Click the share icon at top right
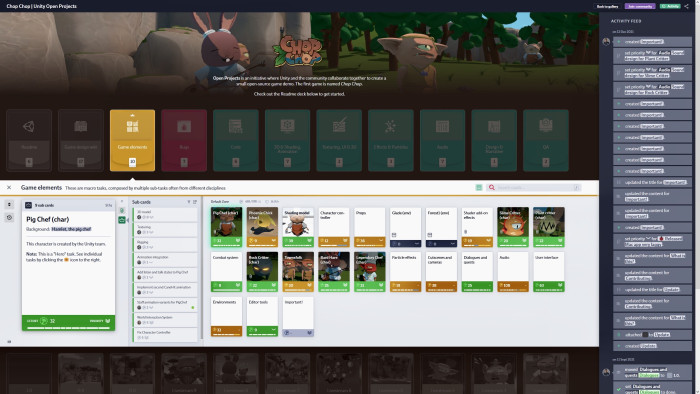The image size is (700, 394). [687, 6]
